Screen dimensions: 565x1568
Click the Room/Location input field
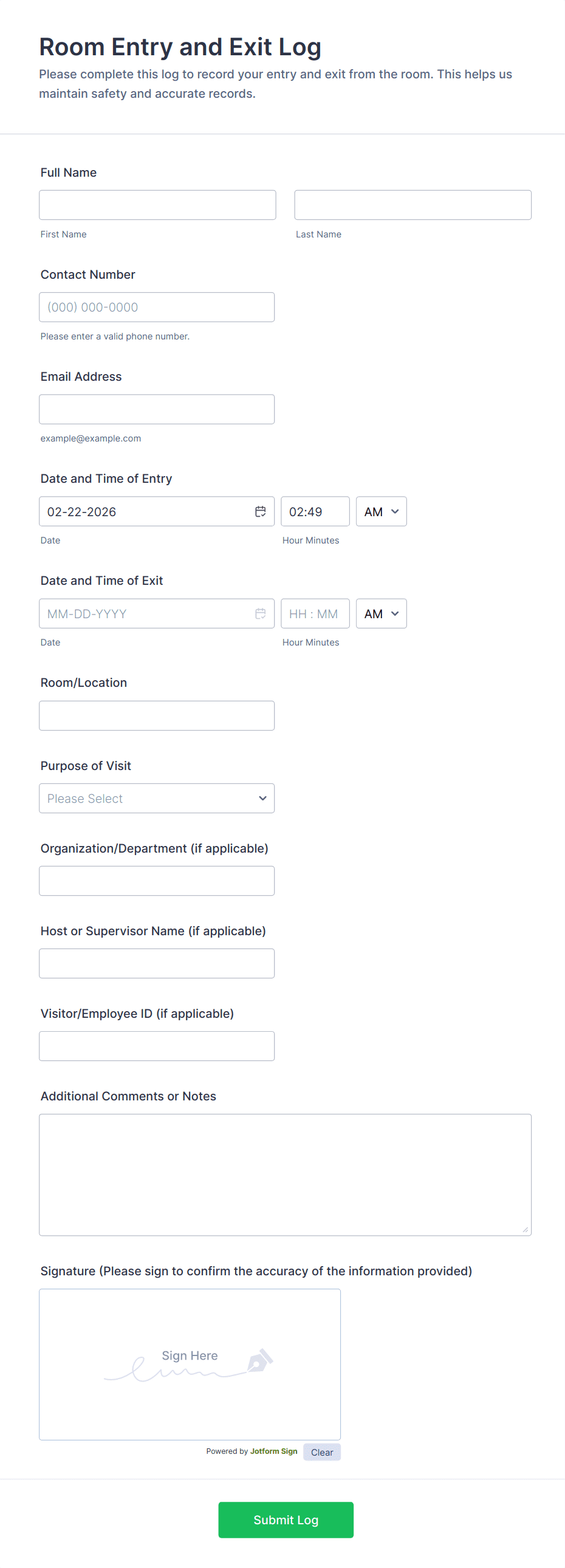pos(157,715)
